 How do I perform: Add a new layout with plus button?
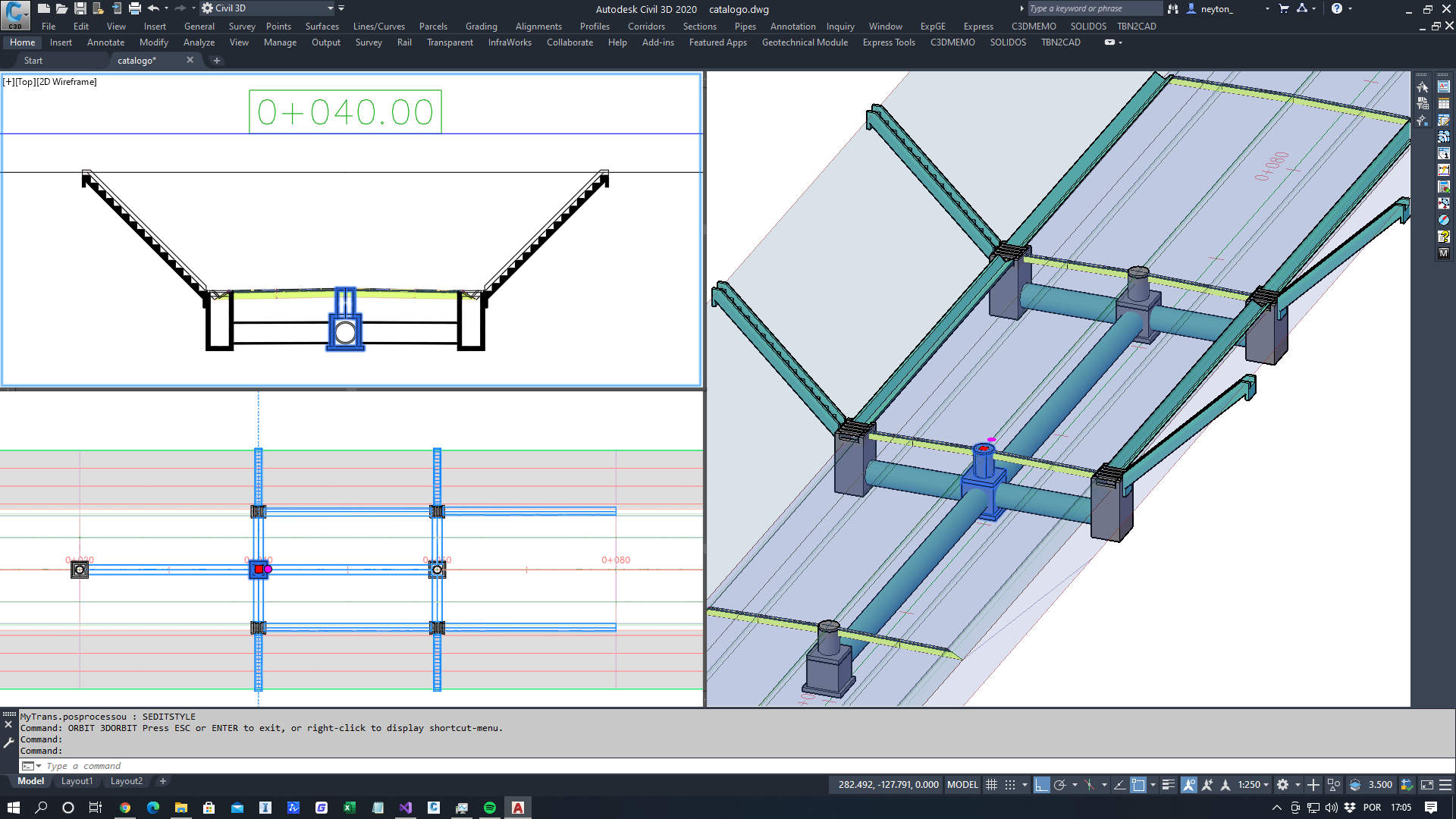coord(162,781)
